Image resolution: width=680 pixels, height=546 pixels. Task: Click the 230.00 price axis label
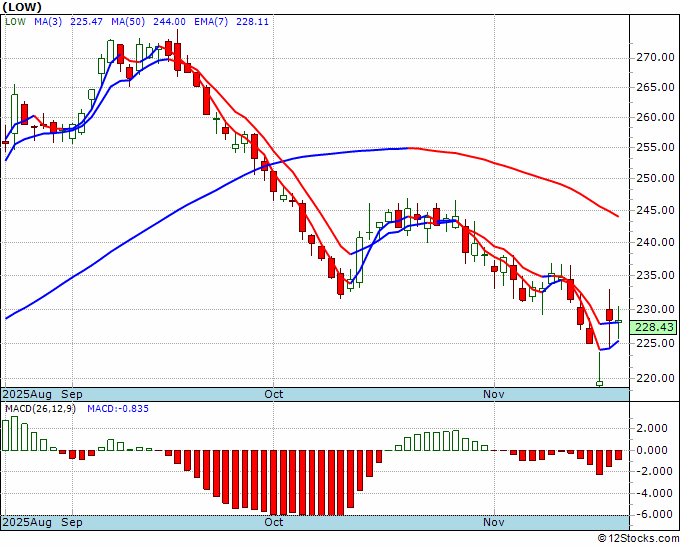tap(655, 309)
